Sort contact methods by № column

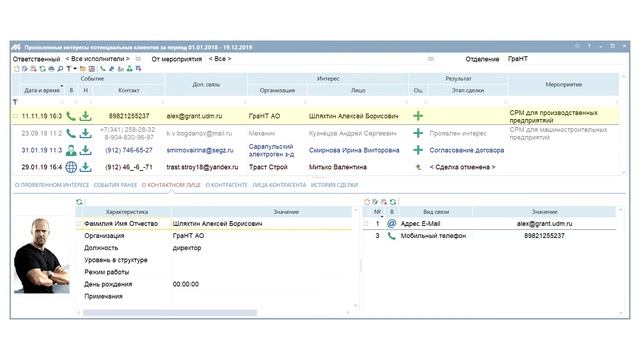377,212
